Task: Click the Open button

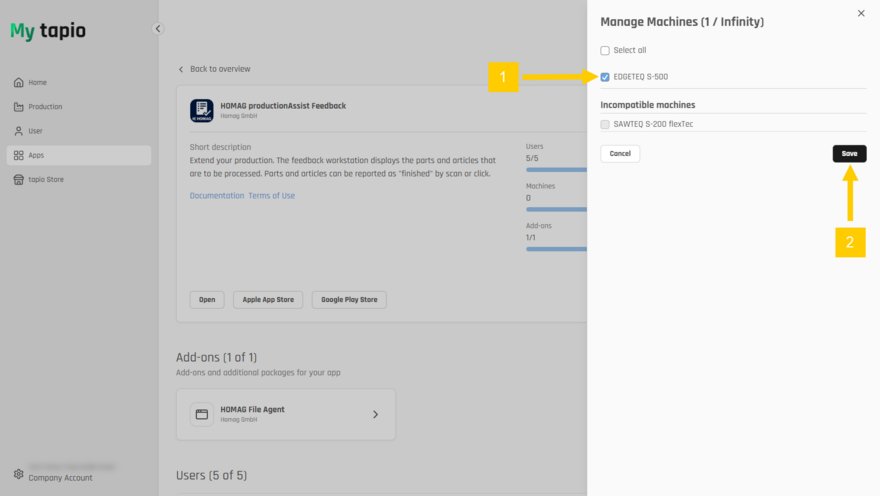Action: 207,300
